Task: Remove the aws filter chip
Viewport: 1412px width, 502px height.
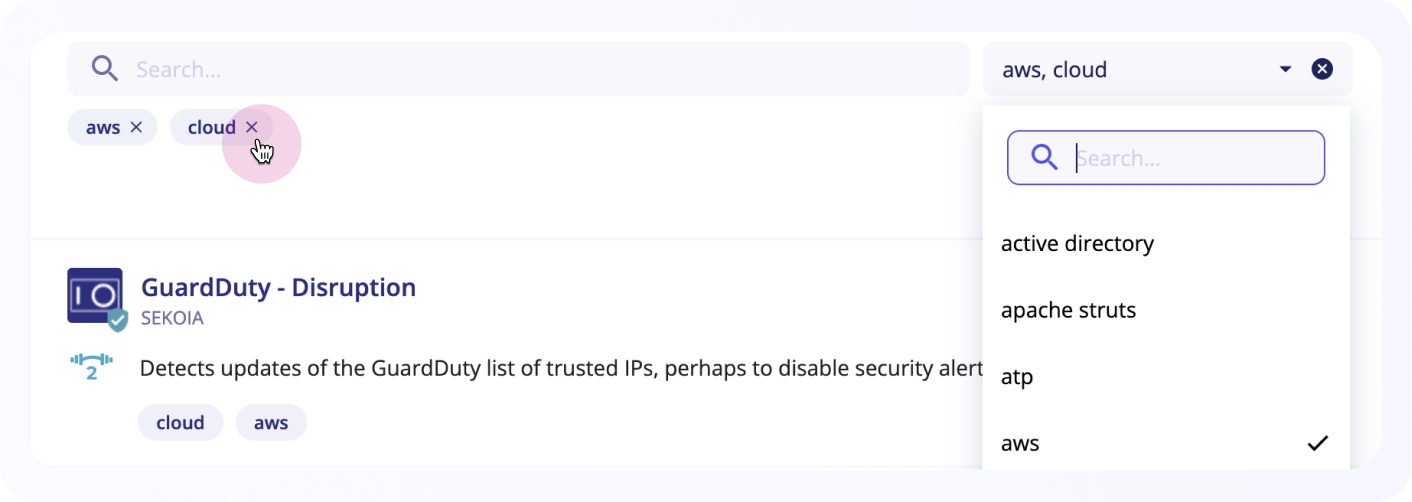Action: click(137, 127)
